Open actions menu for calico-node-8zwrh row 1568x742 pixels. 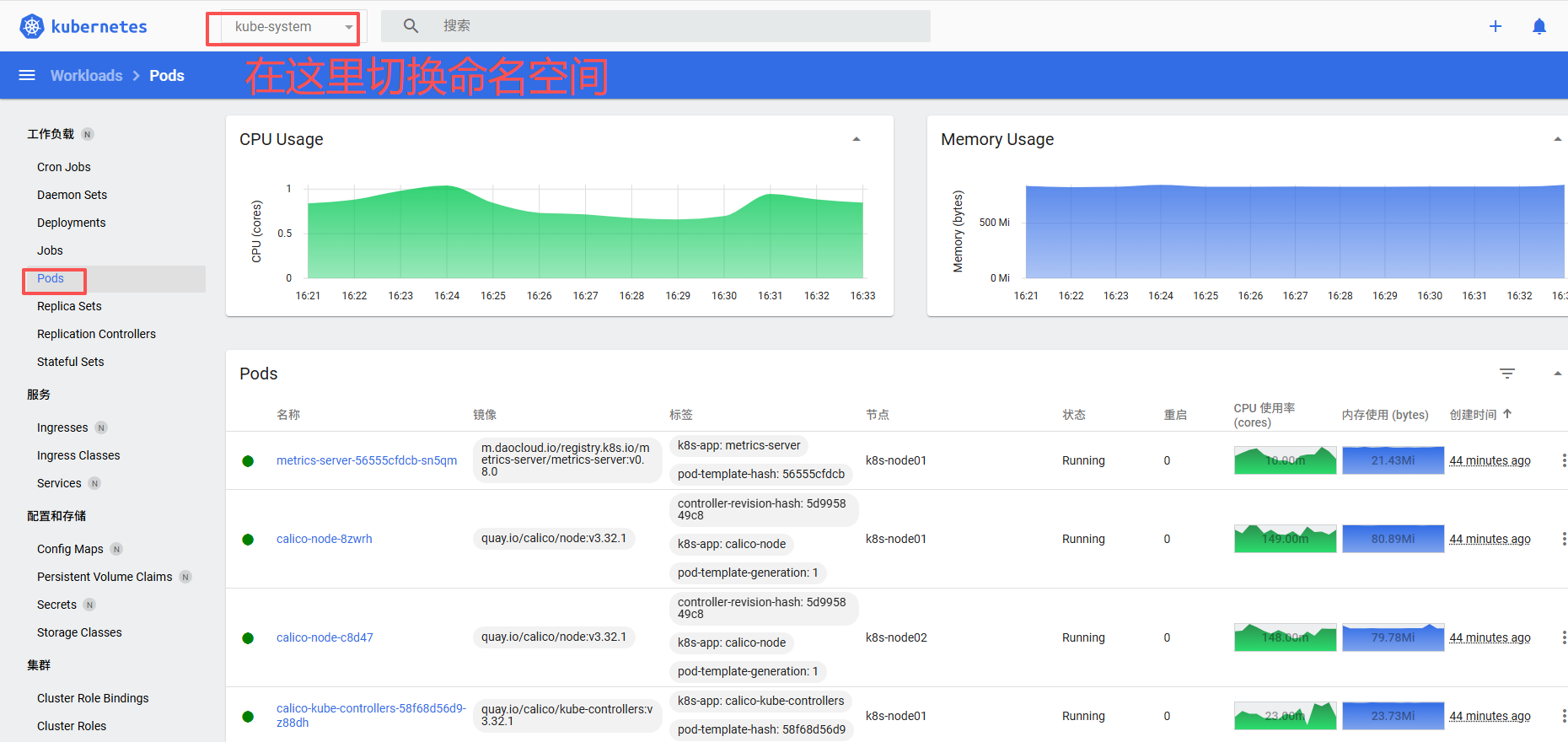[x=1564, y=539]
